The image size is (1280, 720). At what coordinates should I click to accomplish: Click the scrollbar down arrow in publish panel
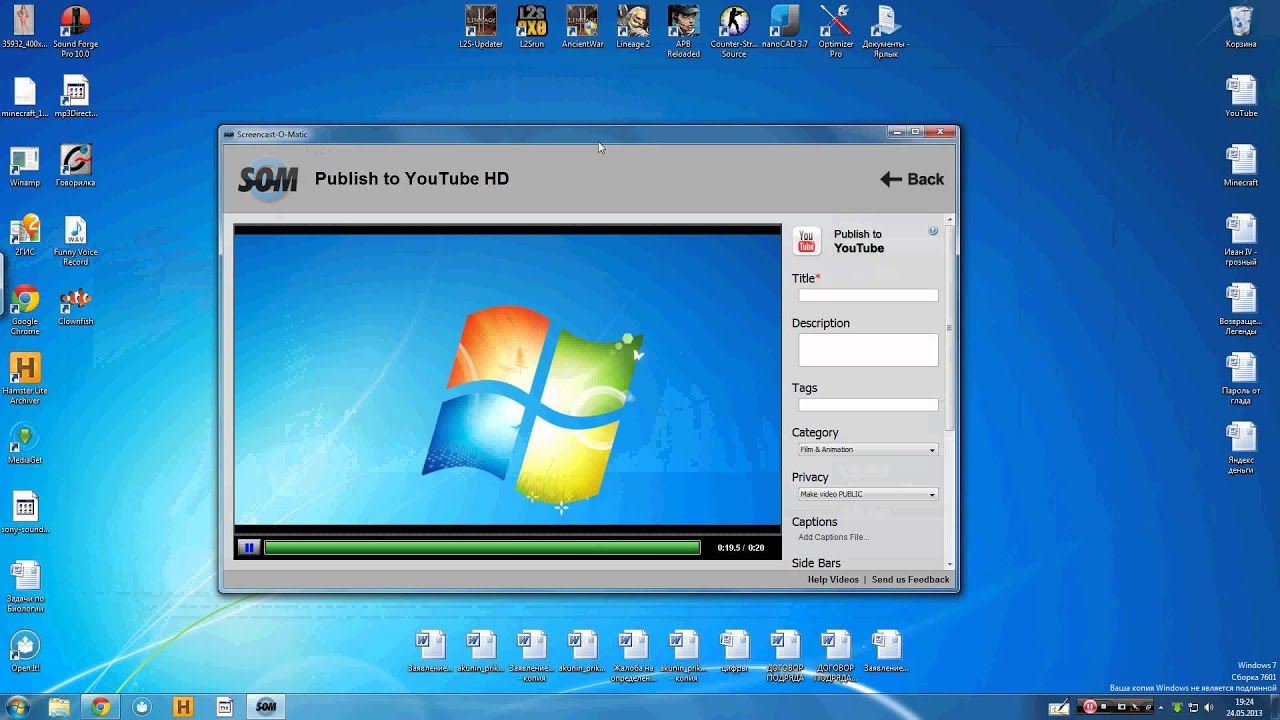click(950, 565)
